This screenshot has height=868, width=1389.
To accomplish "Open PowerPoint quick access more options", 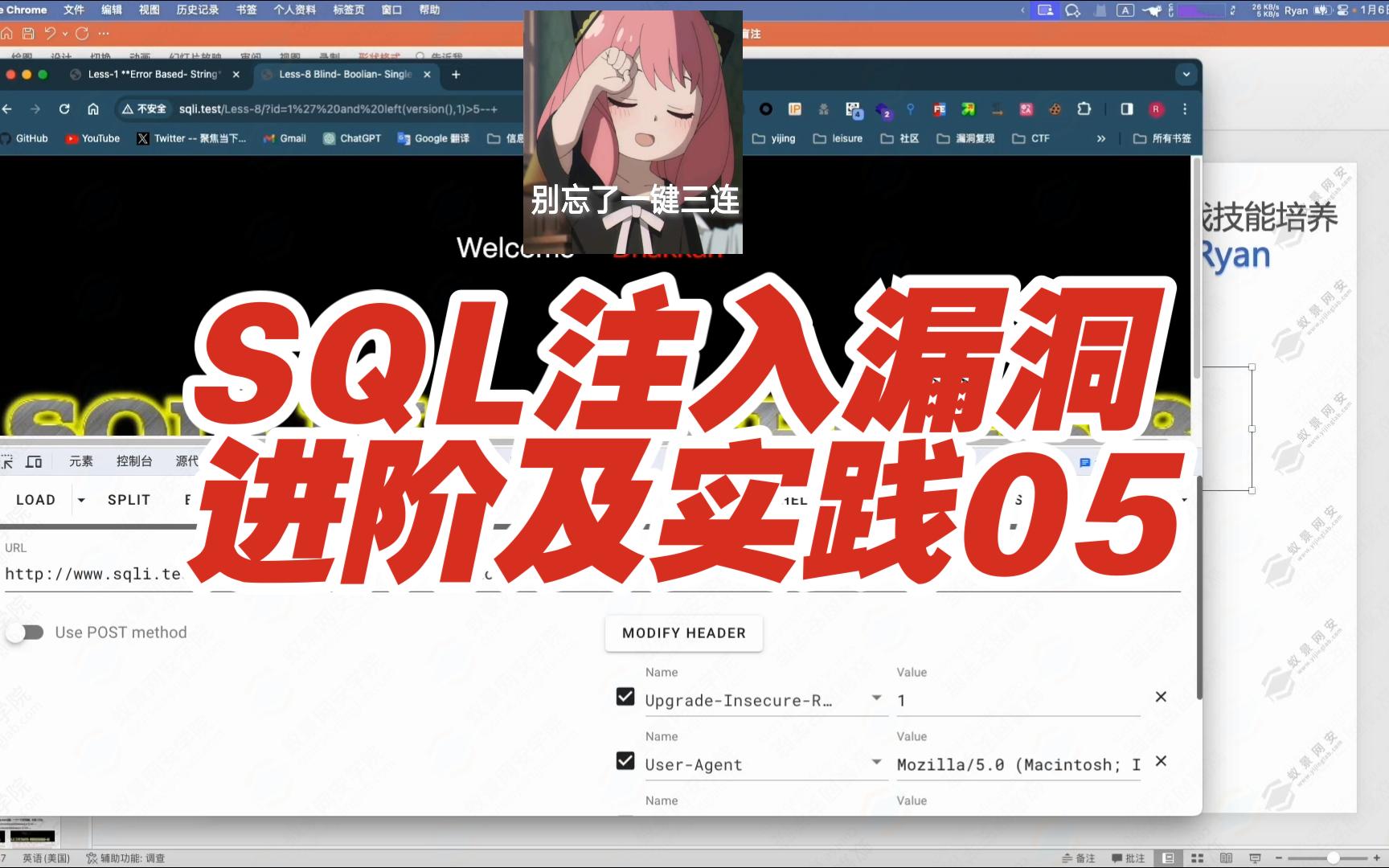I will point(103,34).
